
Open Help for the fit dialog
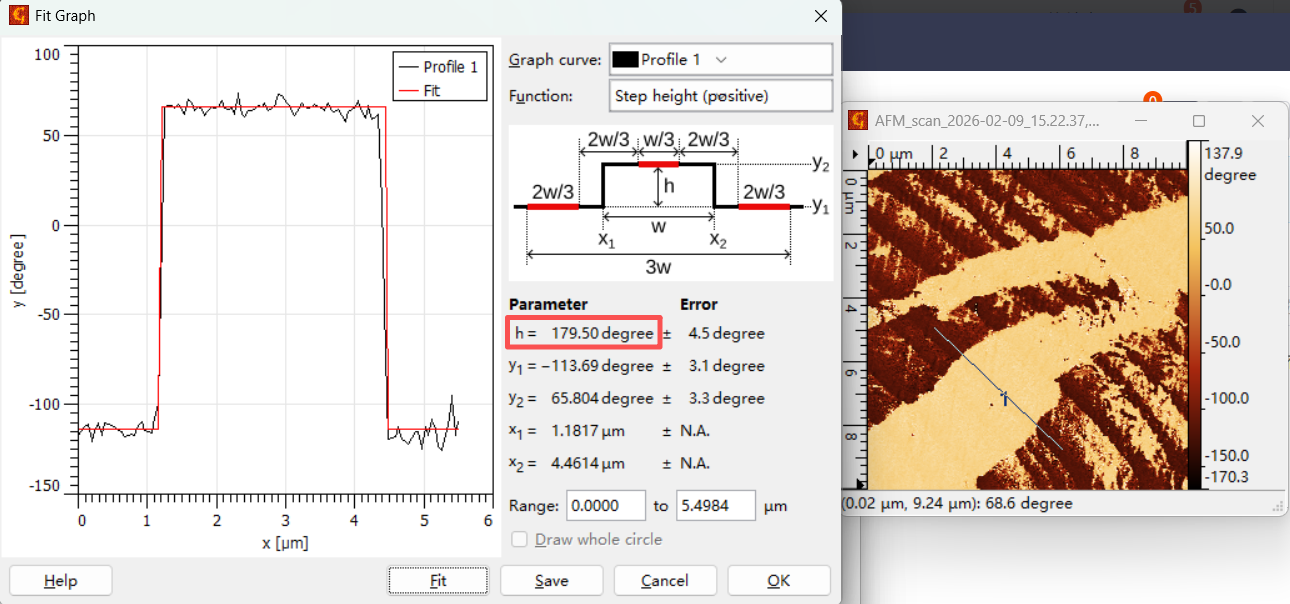coord(61,581)
